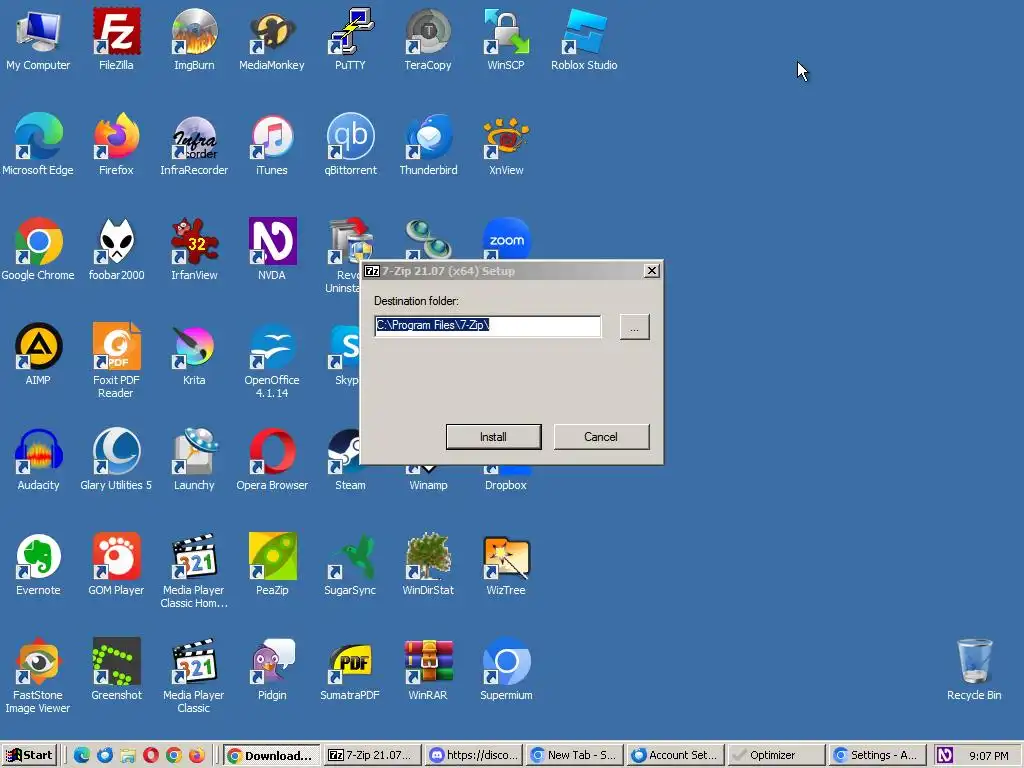Click the NVDA system tray icon
Image resolution: width=1024 pixels, height=768 pixels.
(x=944, y=756)
